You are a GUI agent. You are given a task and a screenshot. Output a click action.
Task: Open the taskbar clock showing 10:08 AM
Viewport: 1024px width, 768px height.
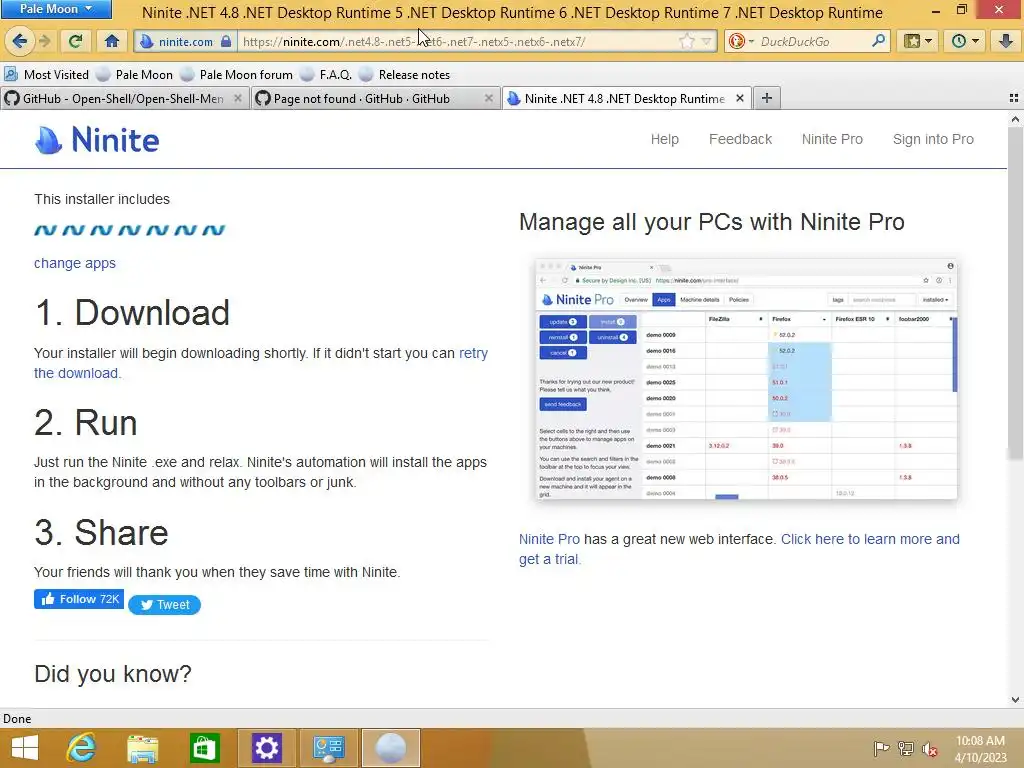coord(980,748)
